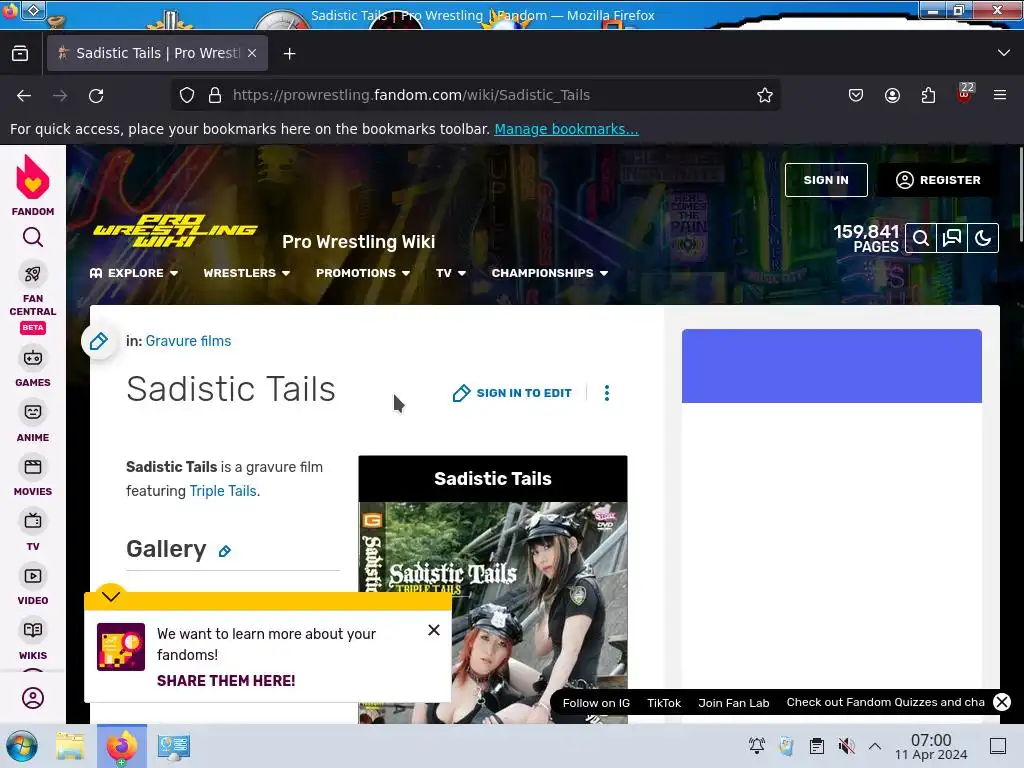Screen dimensions: 1024x768
Task: Toggle dark theme moon icon
Action: pyautogui.click(x=983, y=238)
